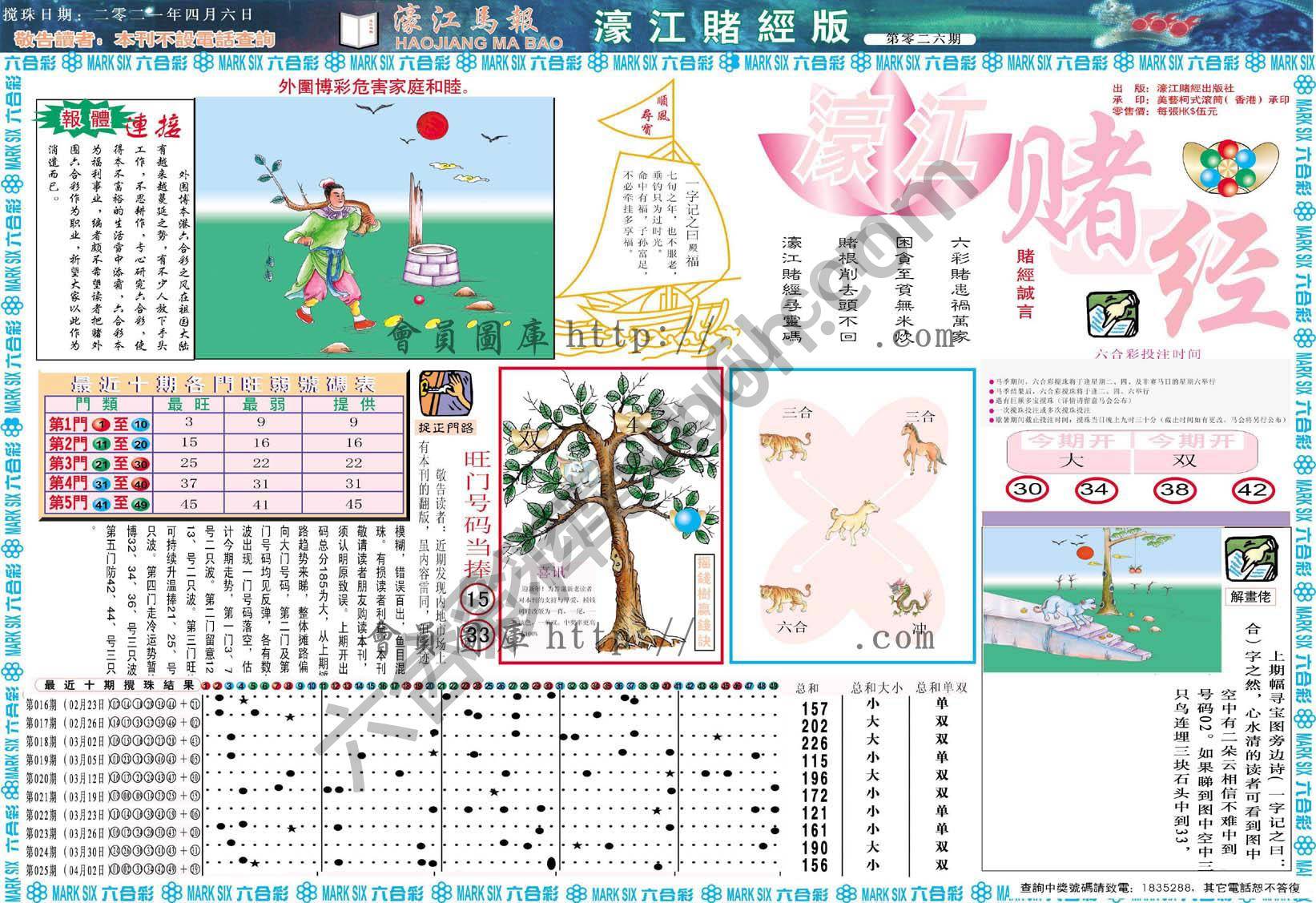Click the red sun in the well illustration
Screen dimensions: 1316x903
point(431,127)
